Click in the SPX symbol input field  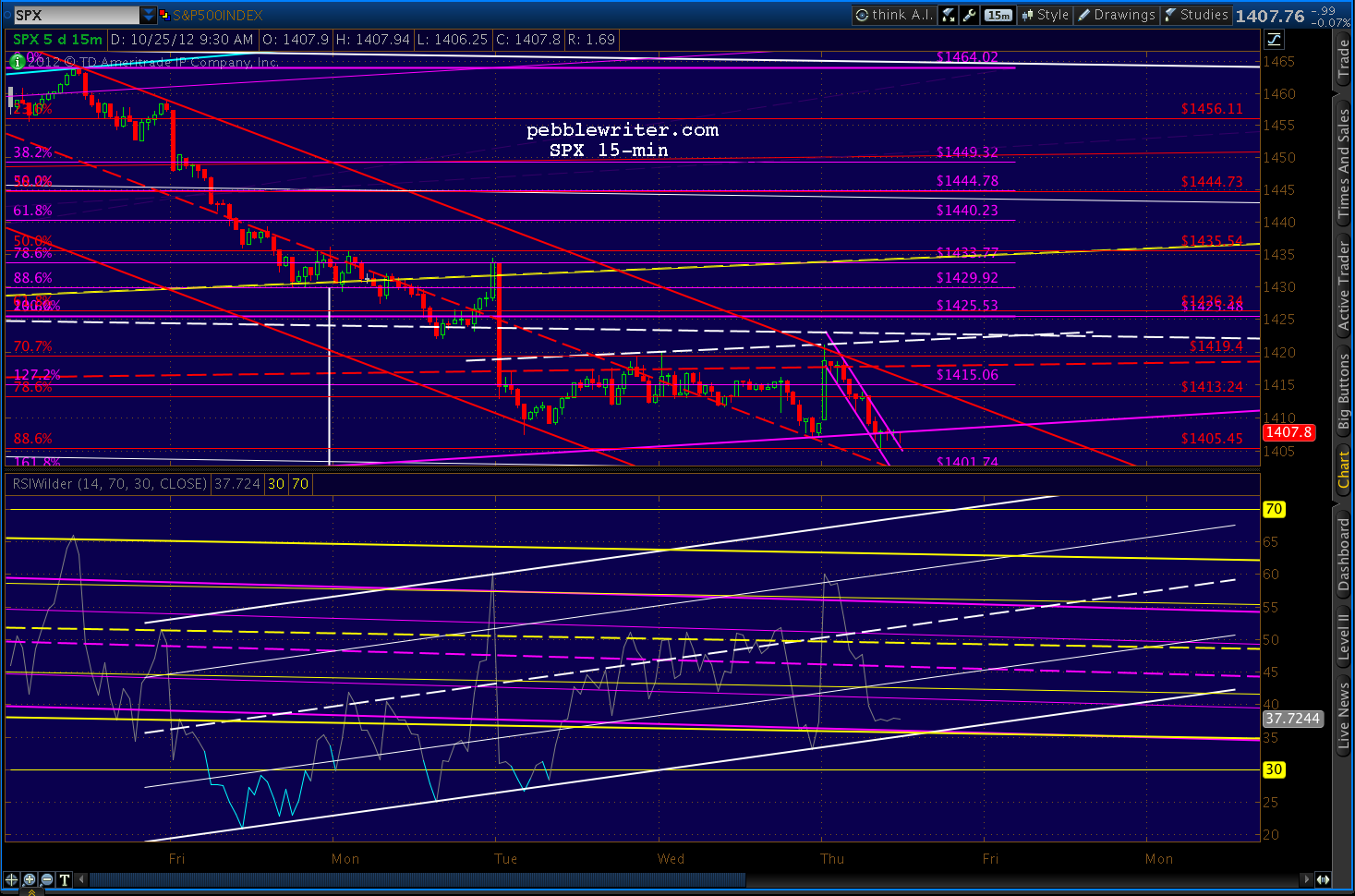[x=76, y=15]
